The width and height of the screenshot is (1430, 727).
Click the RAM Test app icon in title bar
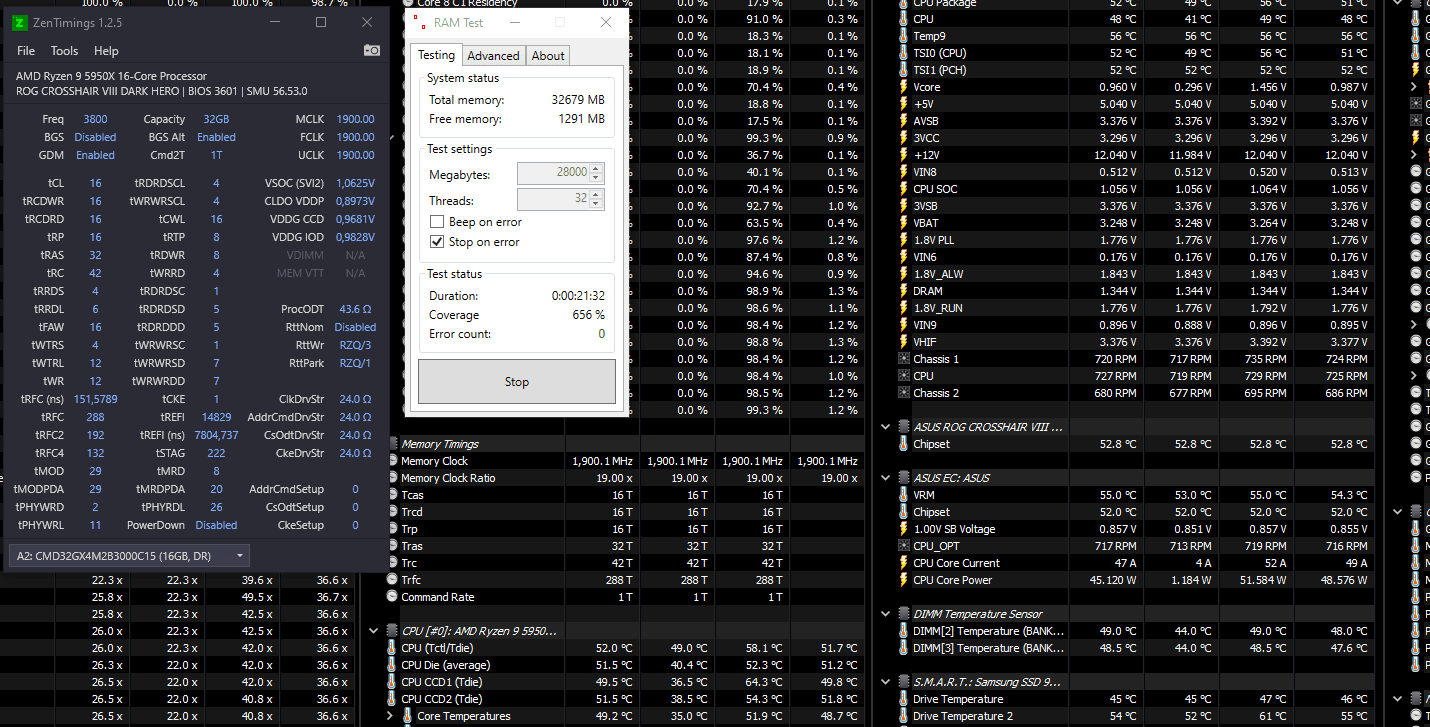pyautogui.click(x=419, y=23)
